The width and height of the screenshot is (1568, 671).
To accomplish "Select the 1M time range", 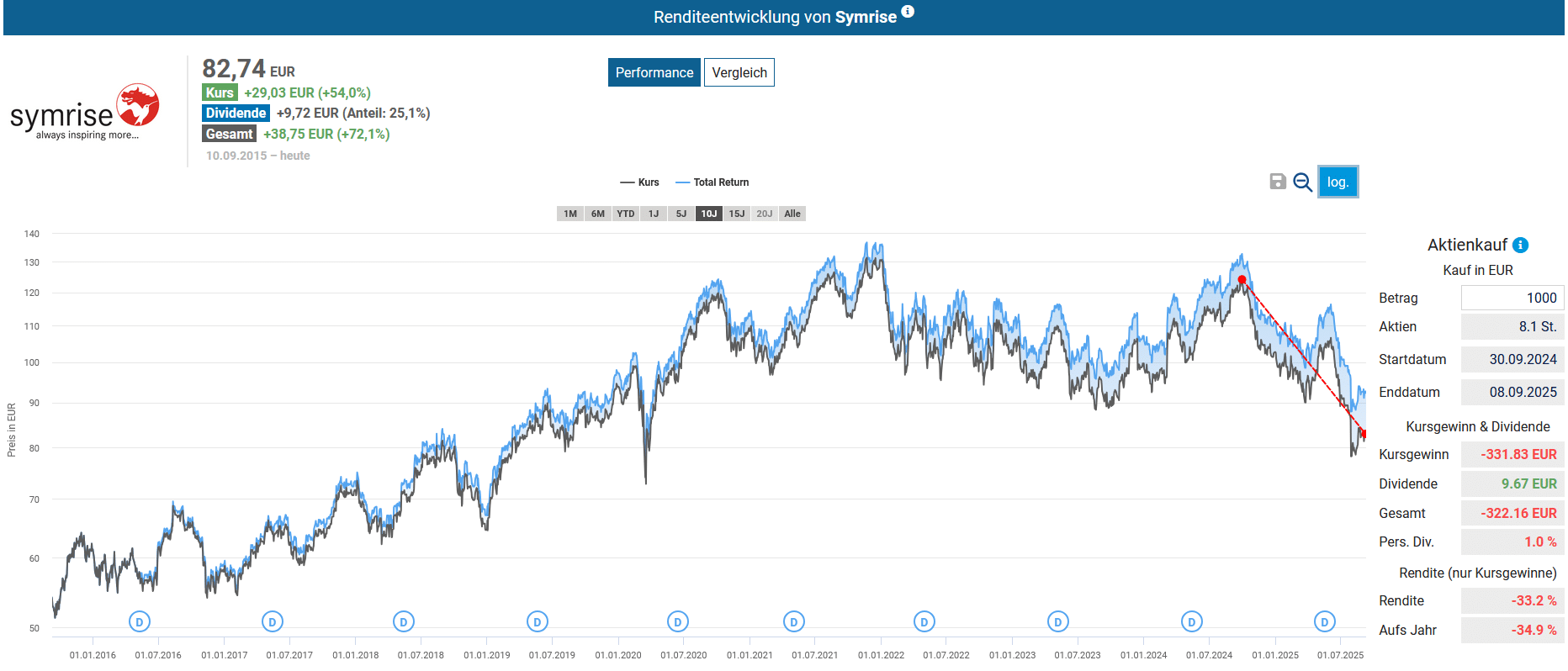I will pyautogui.click(x=570, y=214).
